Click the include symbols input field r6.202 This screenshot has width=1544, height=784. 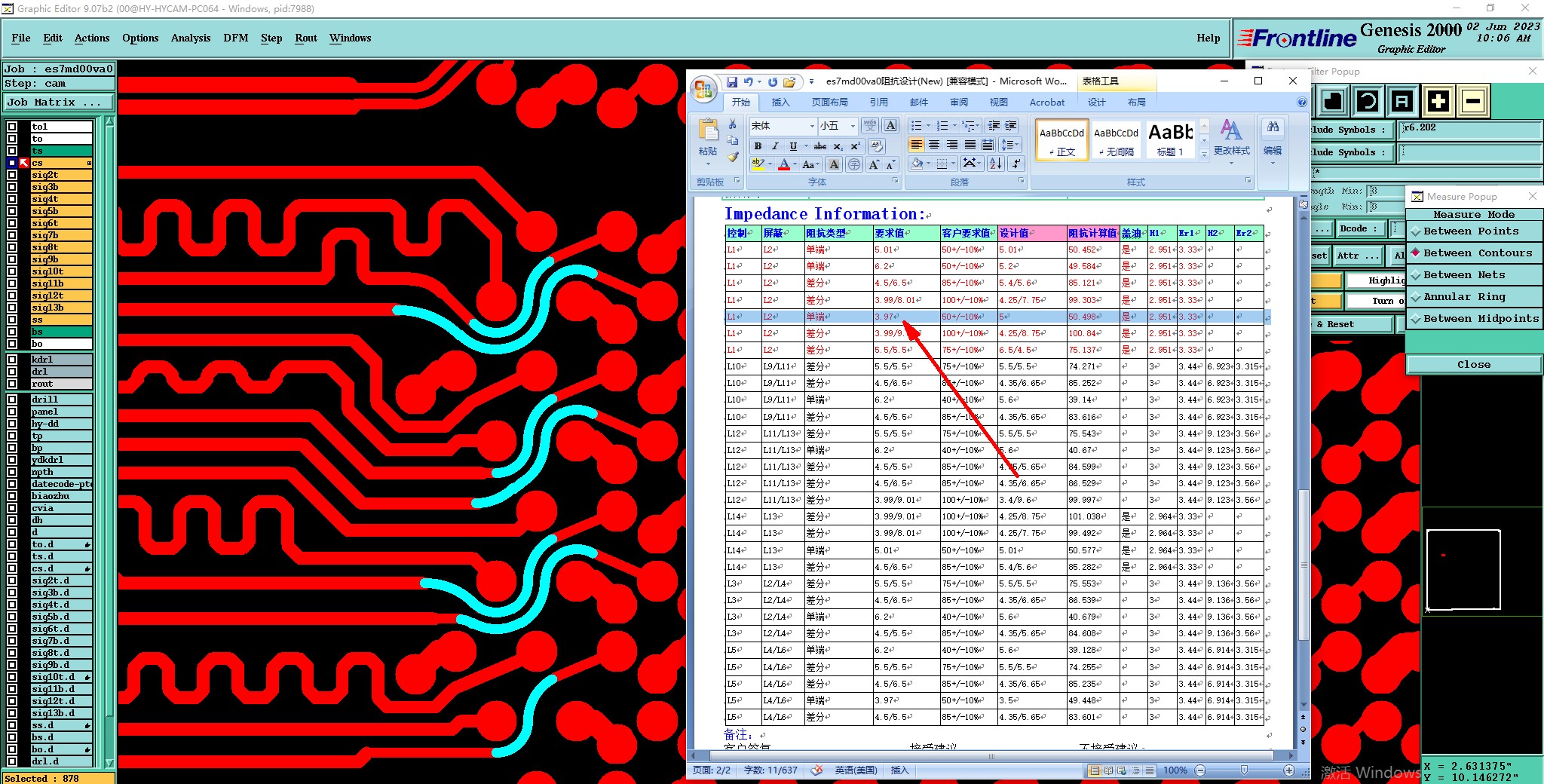1469,130
